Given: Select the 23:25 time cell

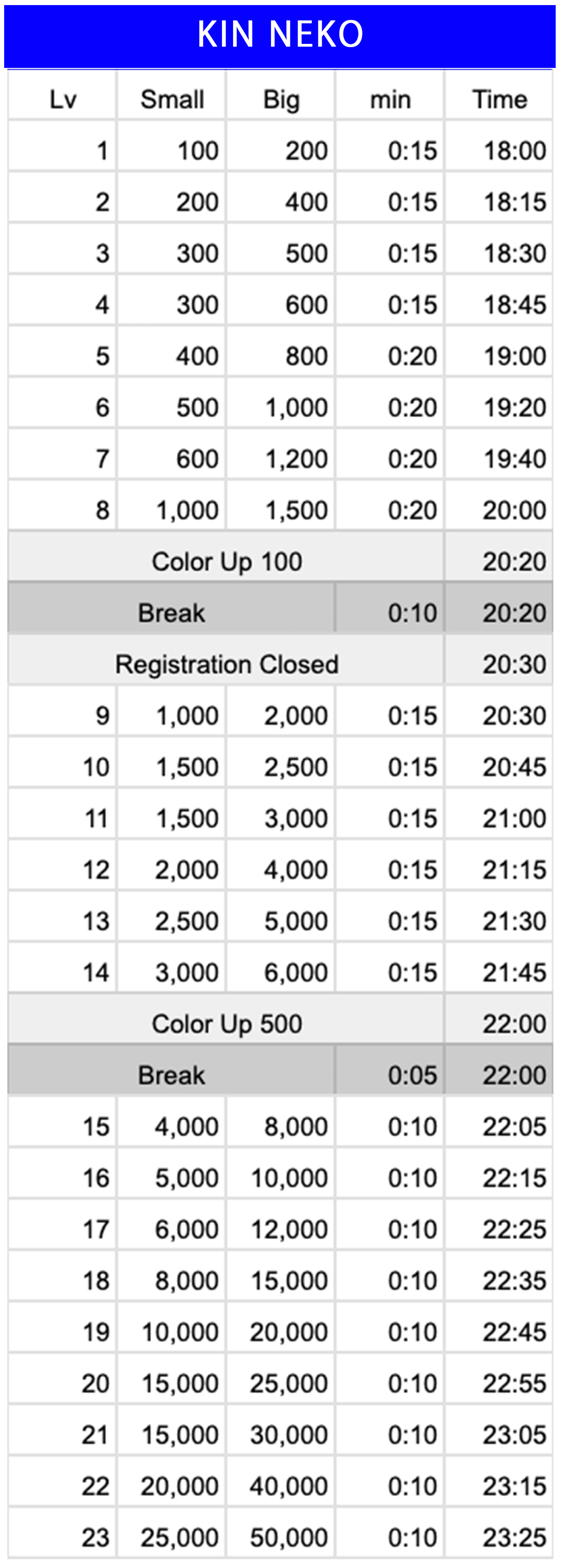Looking at the screenshot, I should tap(514, 1538).
